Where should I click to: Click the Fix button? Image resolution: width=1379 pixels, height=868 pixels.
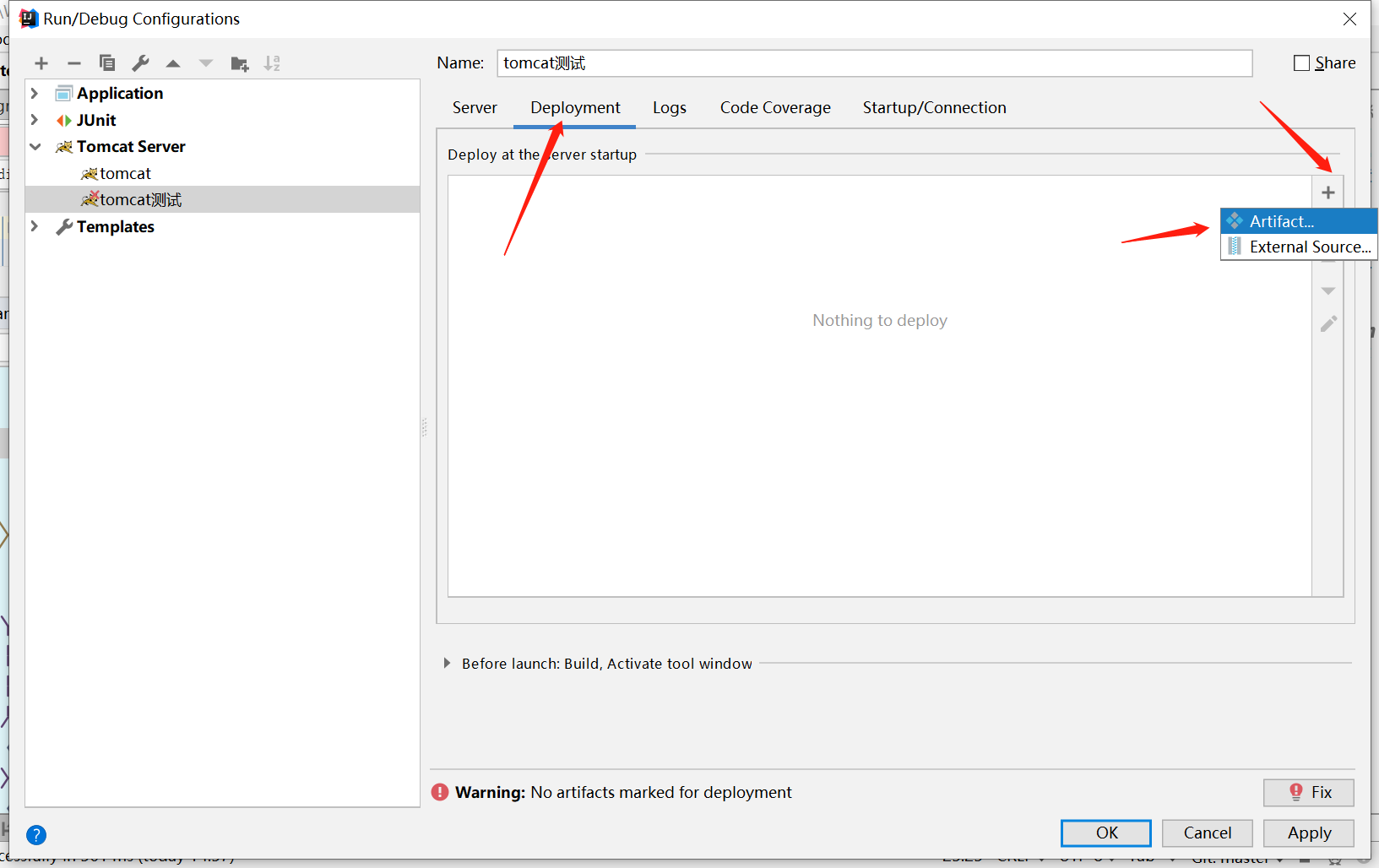(1309, 792)
